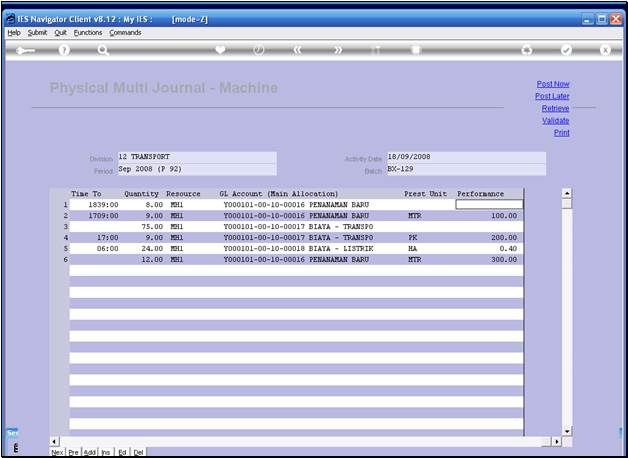Image resolution: width=628 pixels, height=458 pixels.
Task: Click Performance value 0.40
Action: click(509, 249)
